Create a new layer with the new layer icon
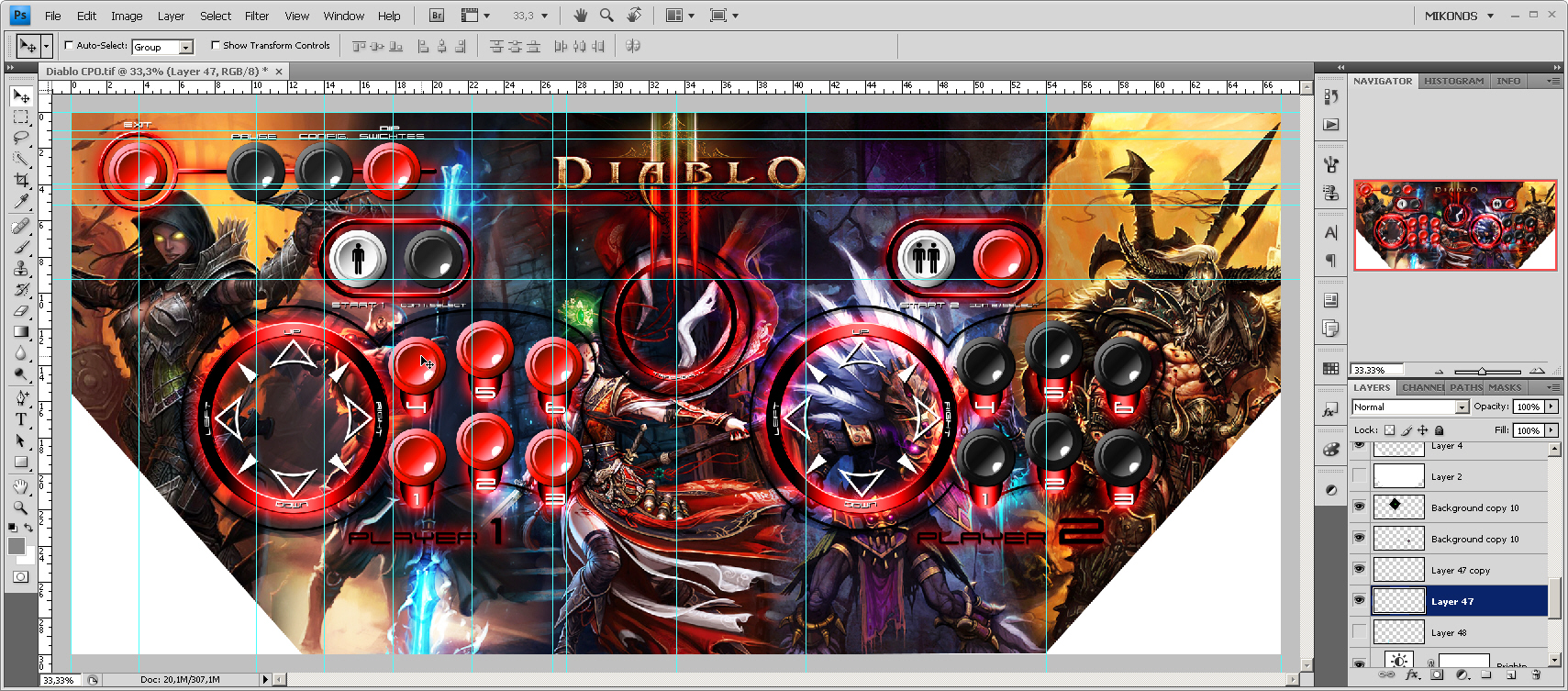The height and width of the screenshot is (691, 1568). pos(1511,674)
